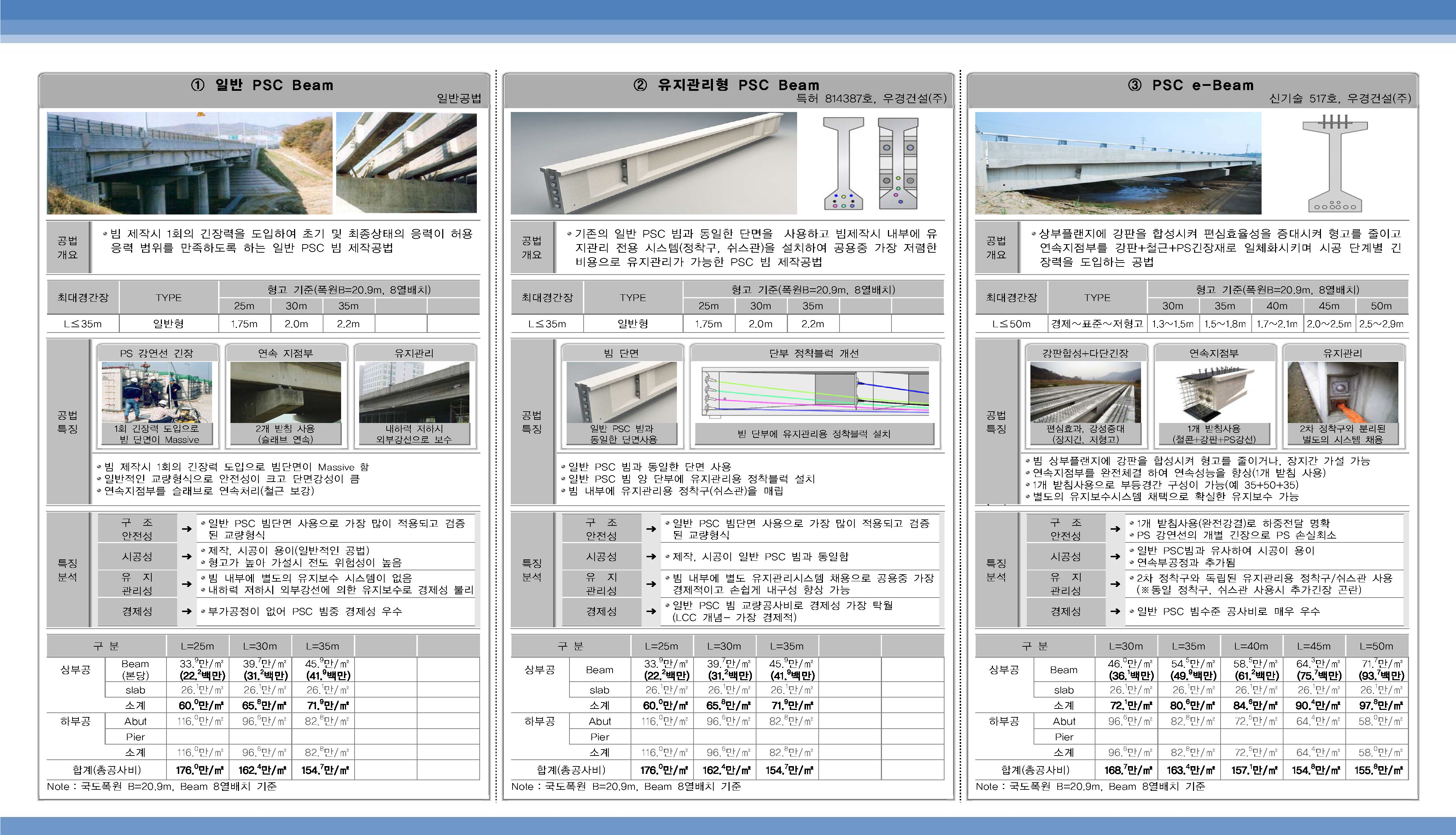Screen dimensions: 1456x835
Task: Select the '경제~표준~저형고' TYPE cell
Action: pyautogui.click(x=1097, y=323)
